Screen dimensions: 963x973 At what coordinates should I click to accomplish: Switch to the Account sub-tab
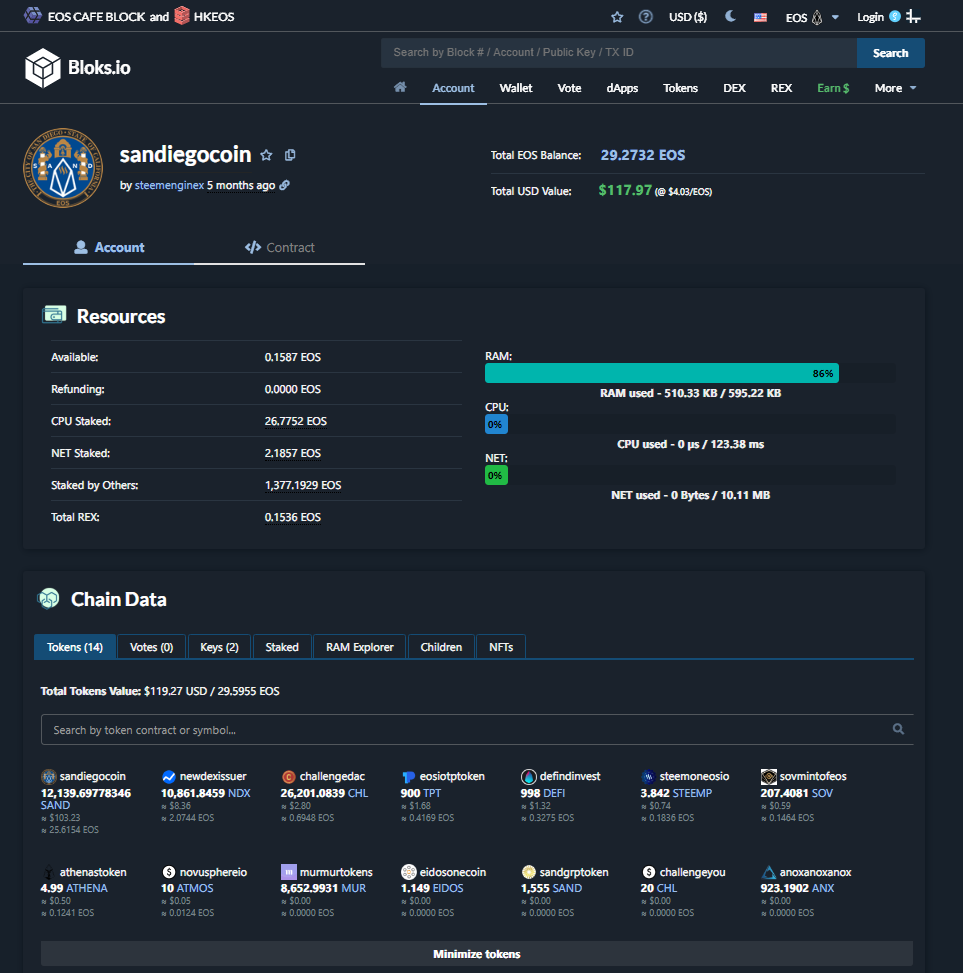click(x=109, y=248)
